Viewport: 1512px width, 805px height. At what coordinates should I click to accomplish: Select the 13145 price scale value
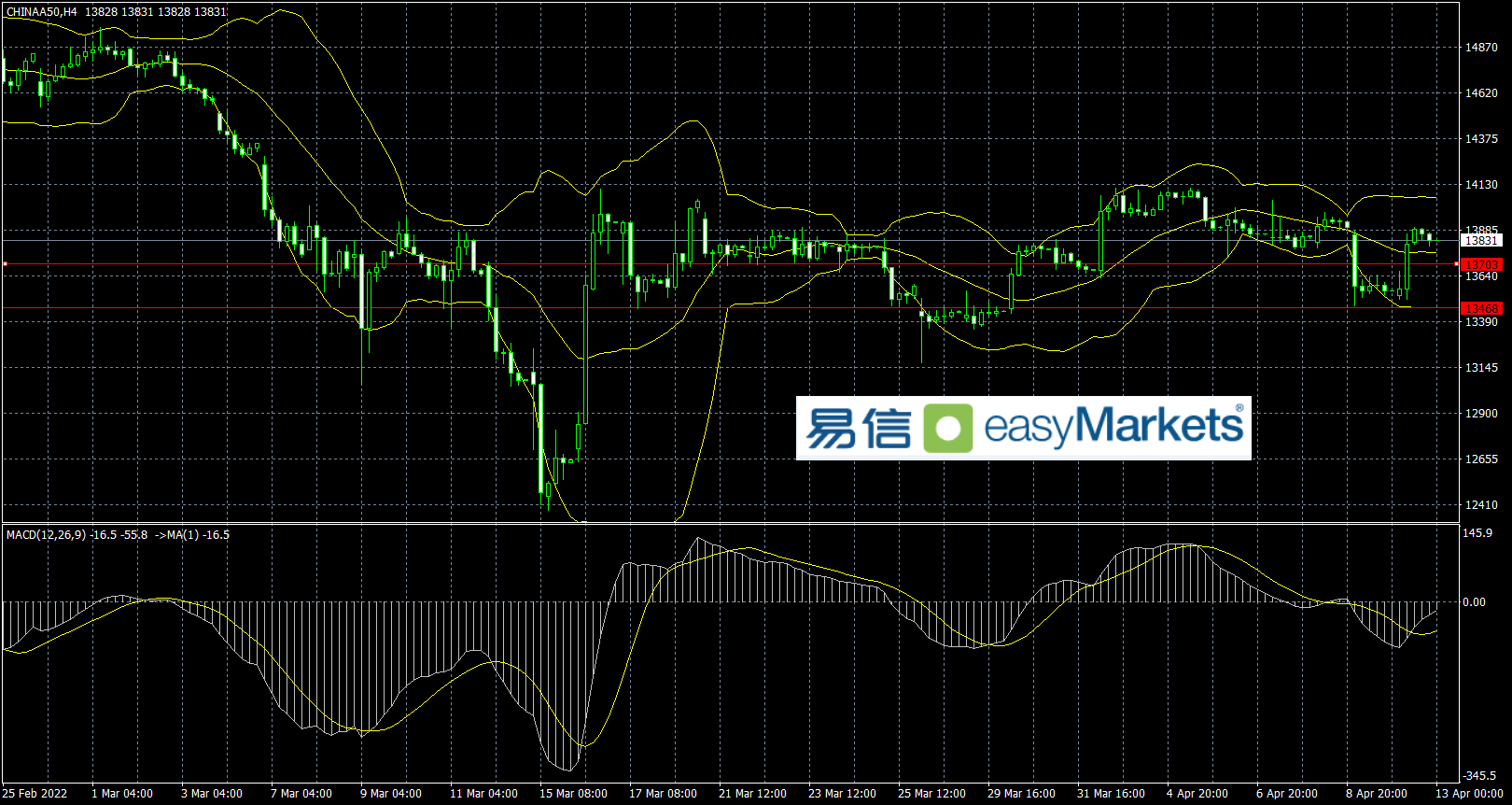click(x=1481, y=368)
